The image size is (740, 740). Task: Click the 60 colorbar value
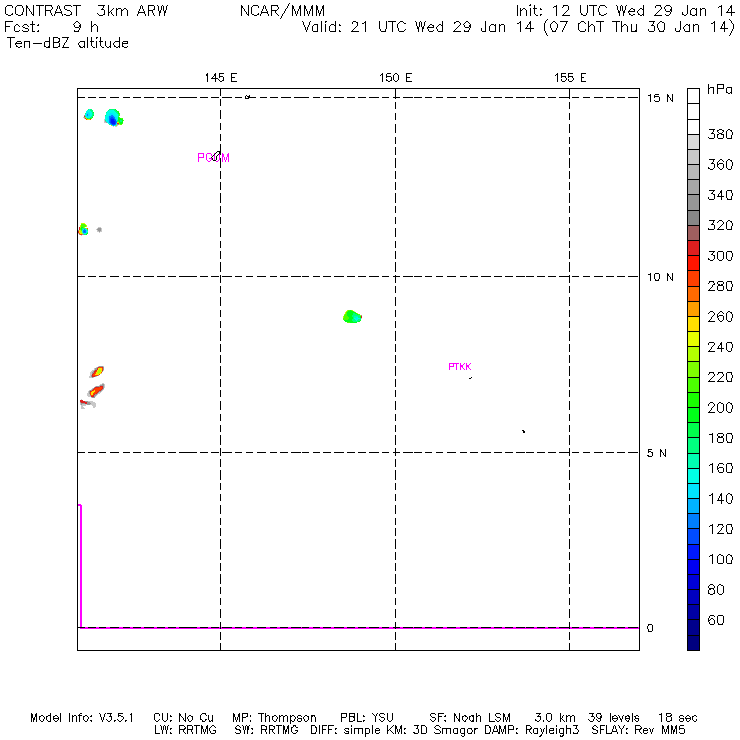pyautogui.click(x=716, y=620)
